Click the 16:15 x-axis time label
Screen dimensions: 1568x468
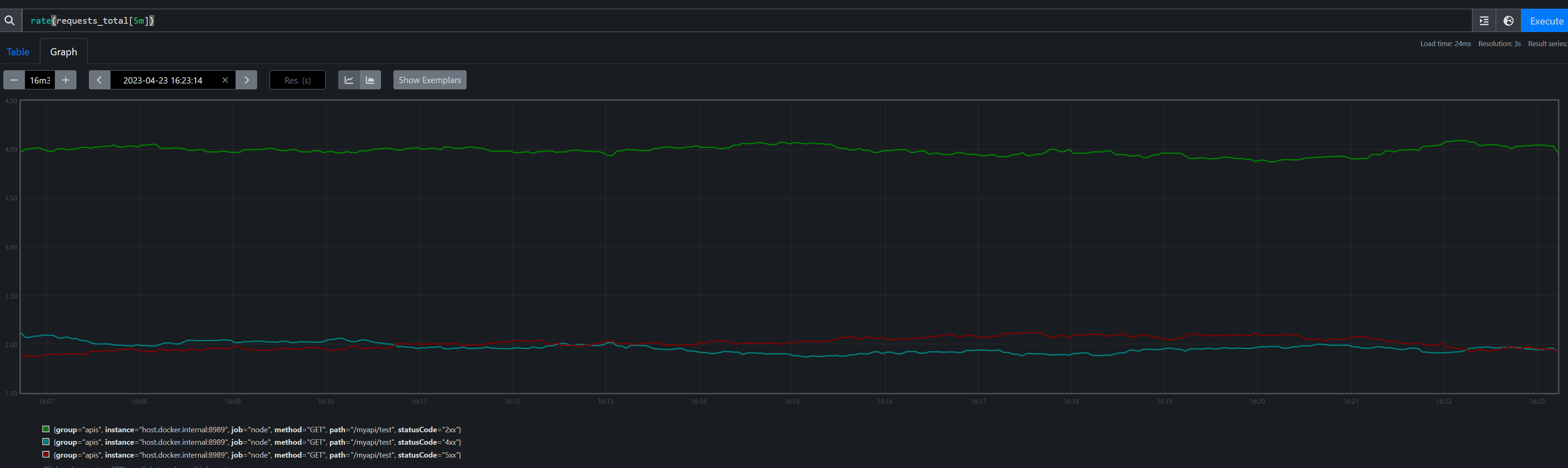[x=792, y=401]
